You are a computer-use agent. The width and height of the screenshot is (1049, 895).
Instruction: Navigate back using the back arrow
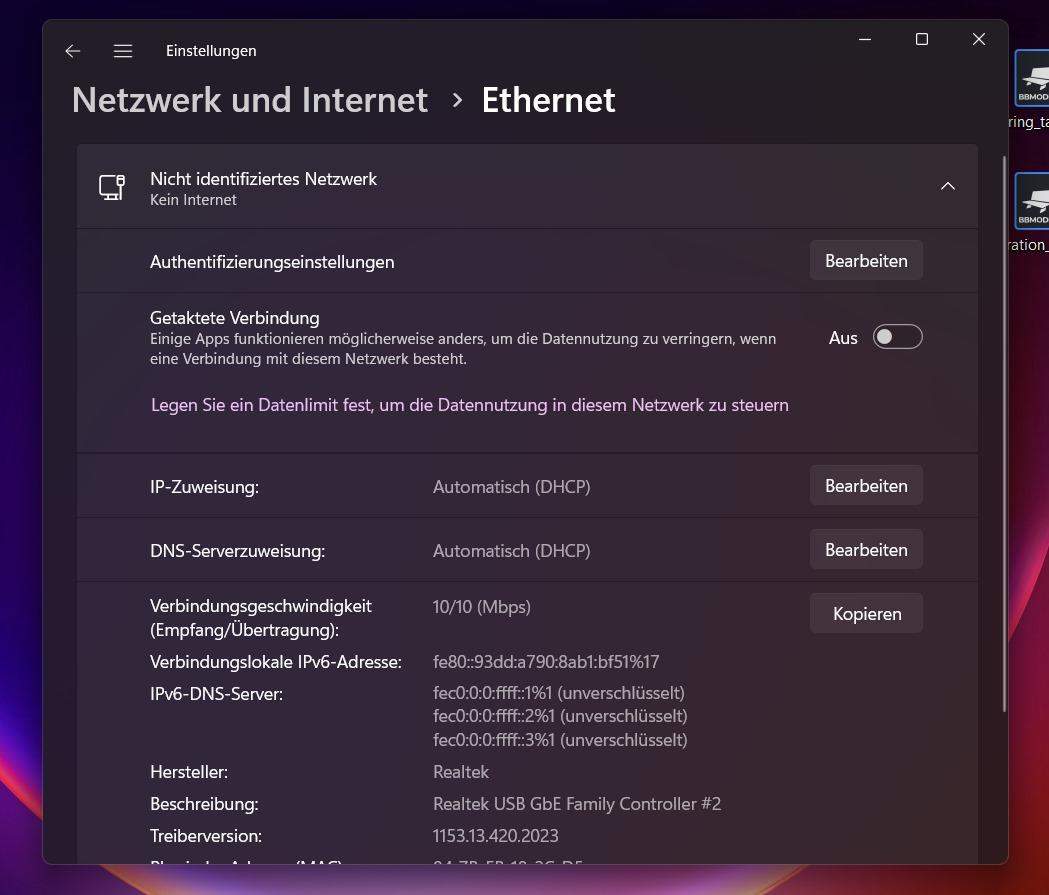[72, 51]
